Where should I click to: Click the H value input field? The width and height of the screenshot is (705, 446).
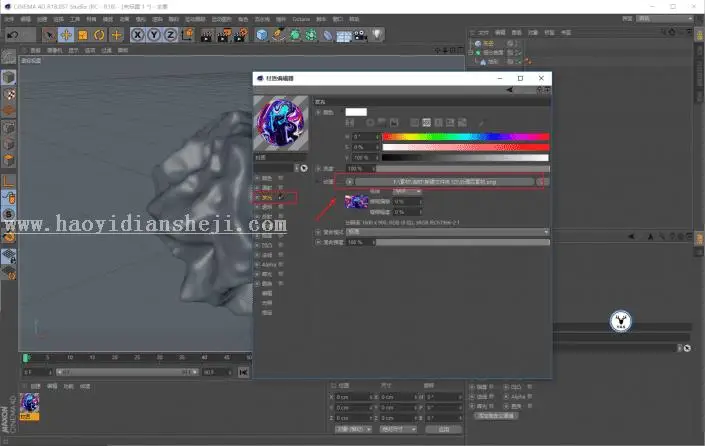pyautogui.click(x=365, y=137)
